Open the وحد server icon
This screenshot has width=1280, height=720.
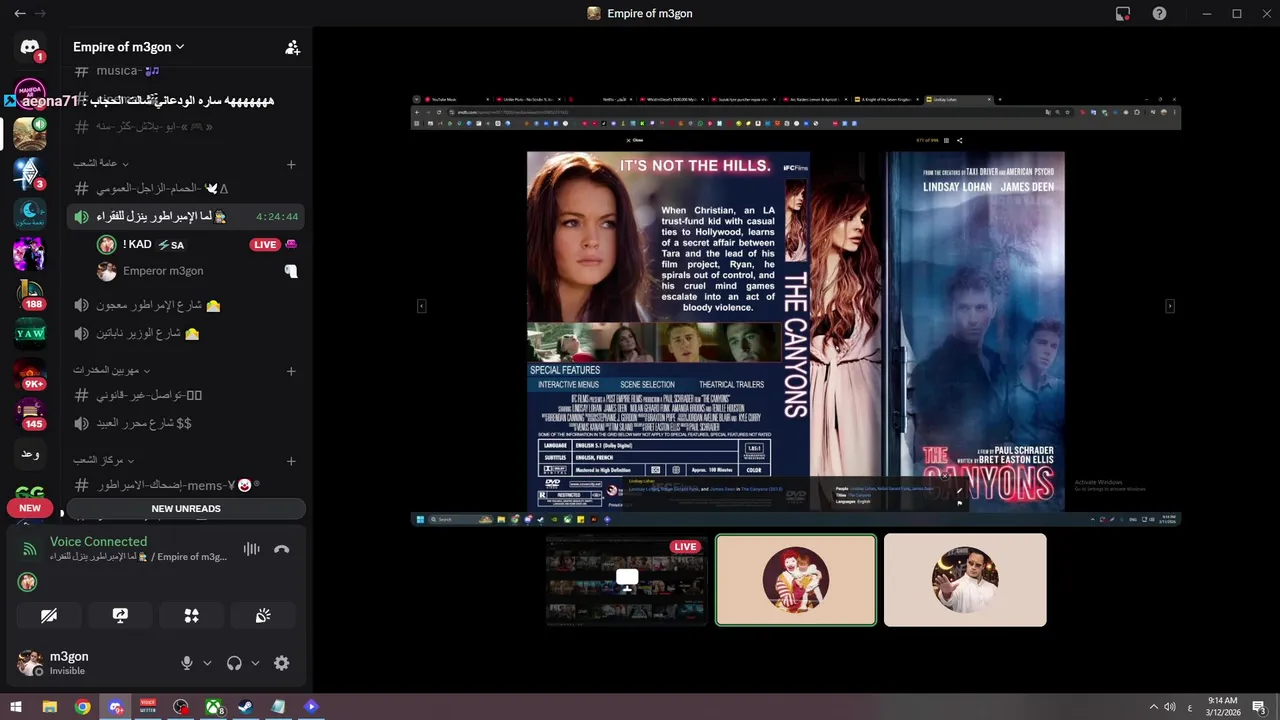tap(30, 454)
